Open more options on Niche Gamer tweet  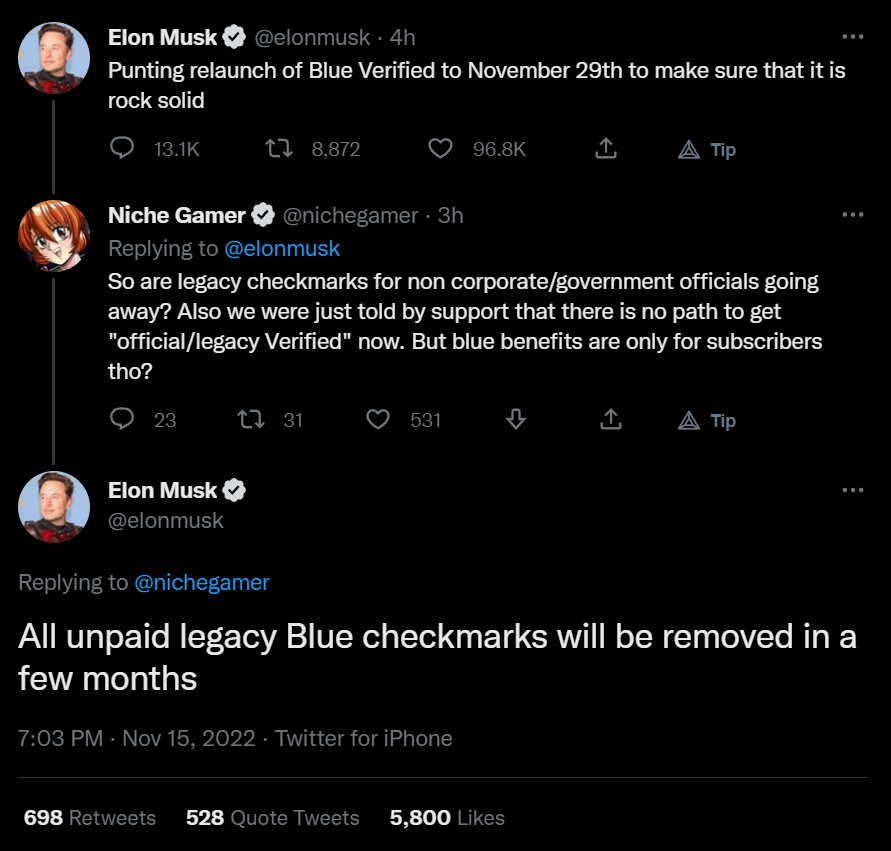tap(852, 215)
